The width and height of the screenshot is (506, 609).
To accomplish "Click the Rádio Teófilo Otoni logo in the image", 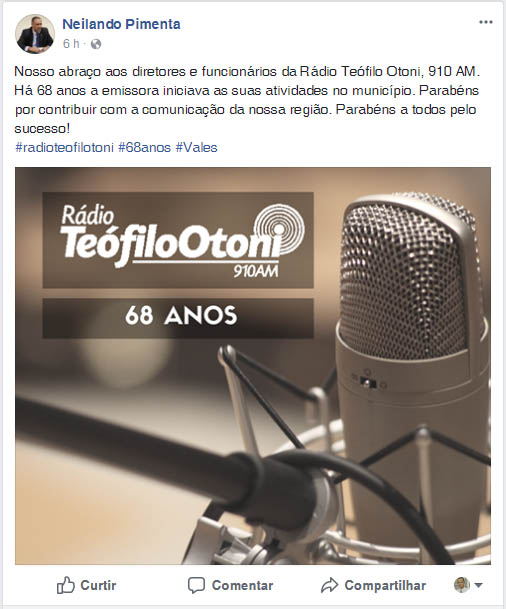I will pyautogui.click(x=178, y=240).
